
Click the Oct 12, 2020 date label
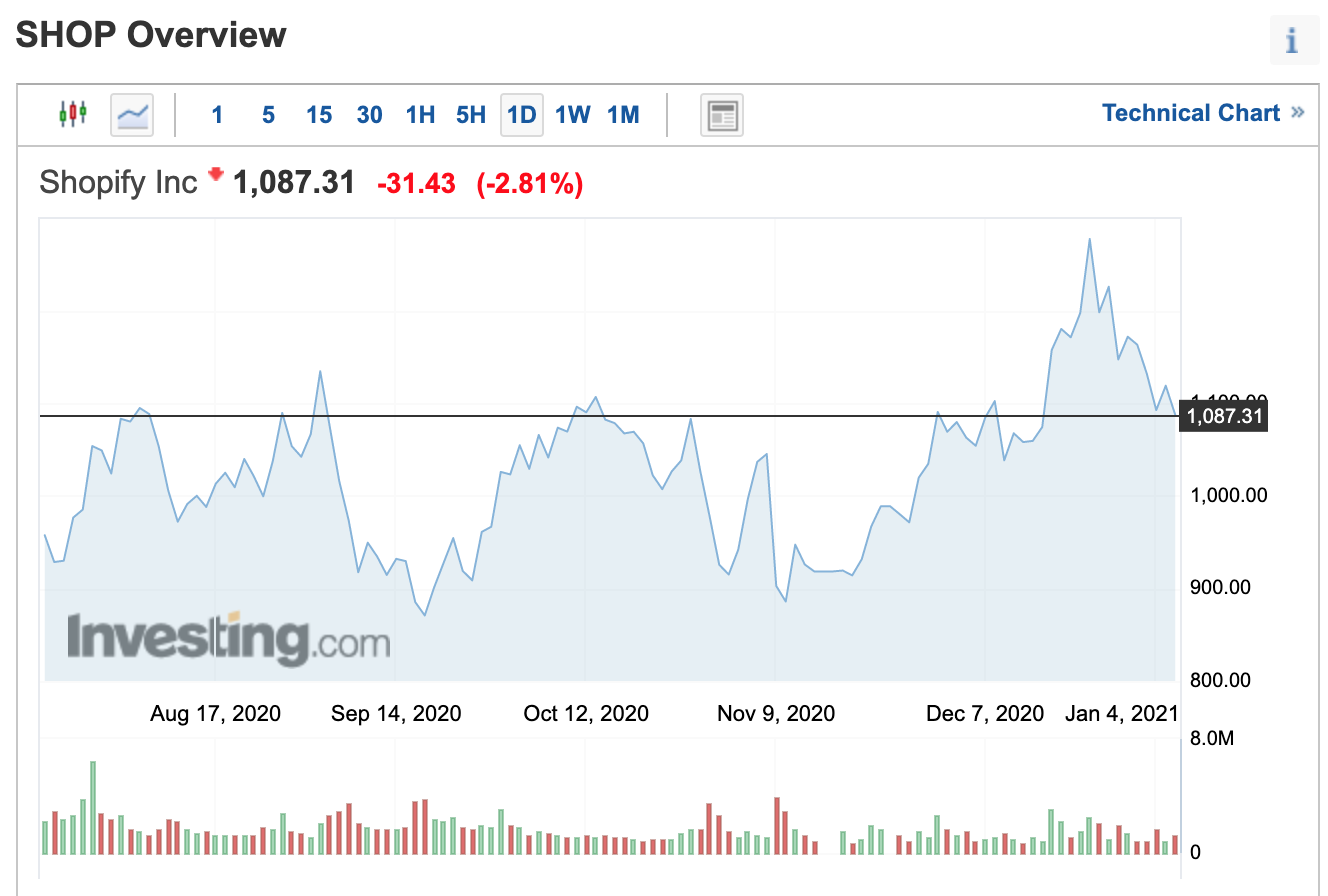click(x=586, y=713)
